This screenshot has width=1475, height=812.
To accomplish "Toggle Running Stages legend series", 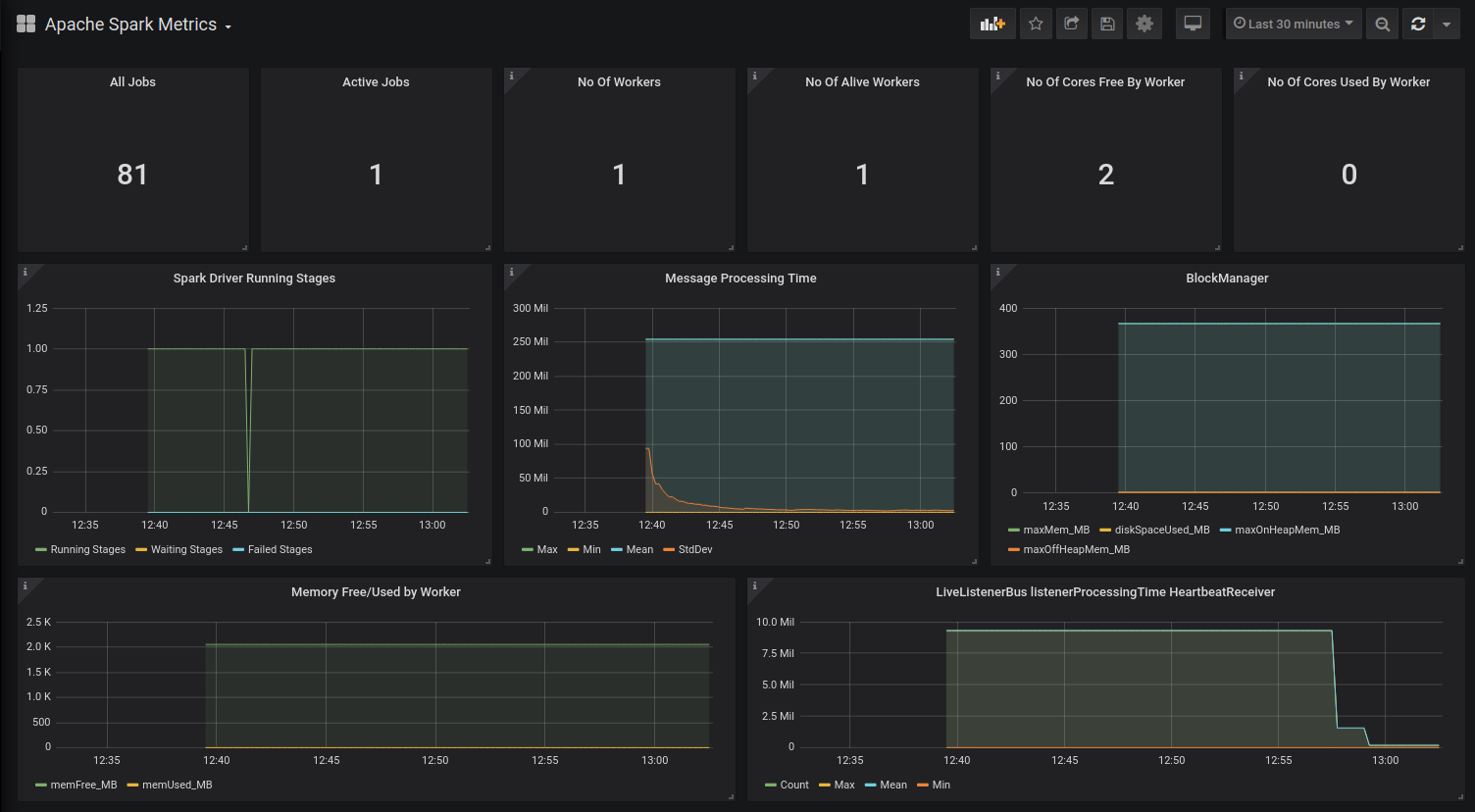I will click(x=87, y=550).
